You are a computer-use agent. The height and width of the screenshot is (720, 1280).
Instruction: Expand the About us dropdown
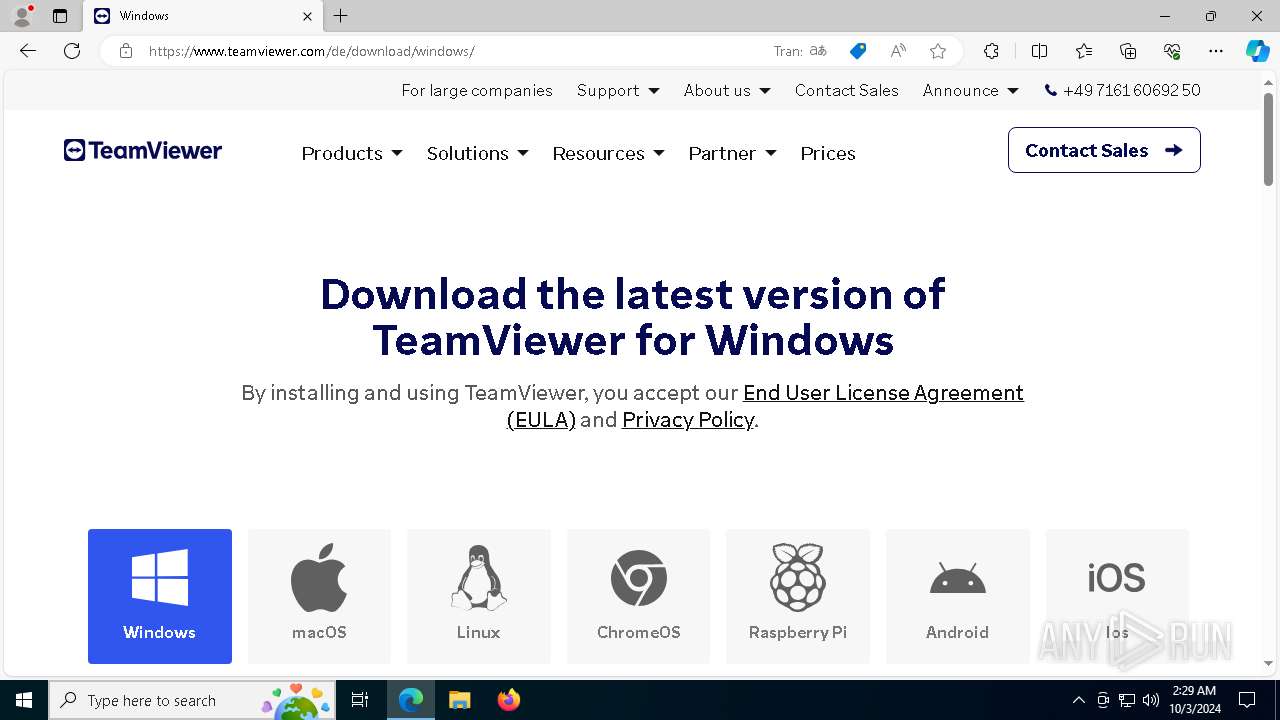pyautogui.click(x=727, y=90)
